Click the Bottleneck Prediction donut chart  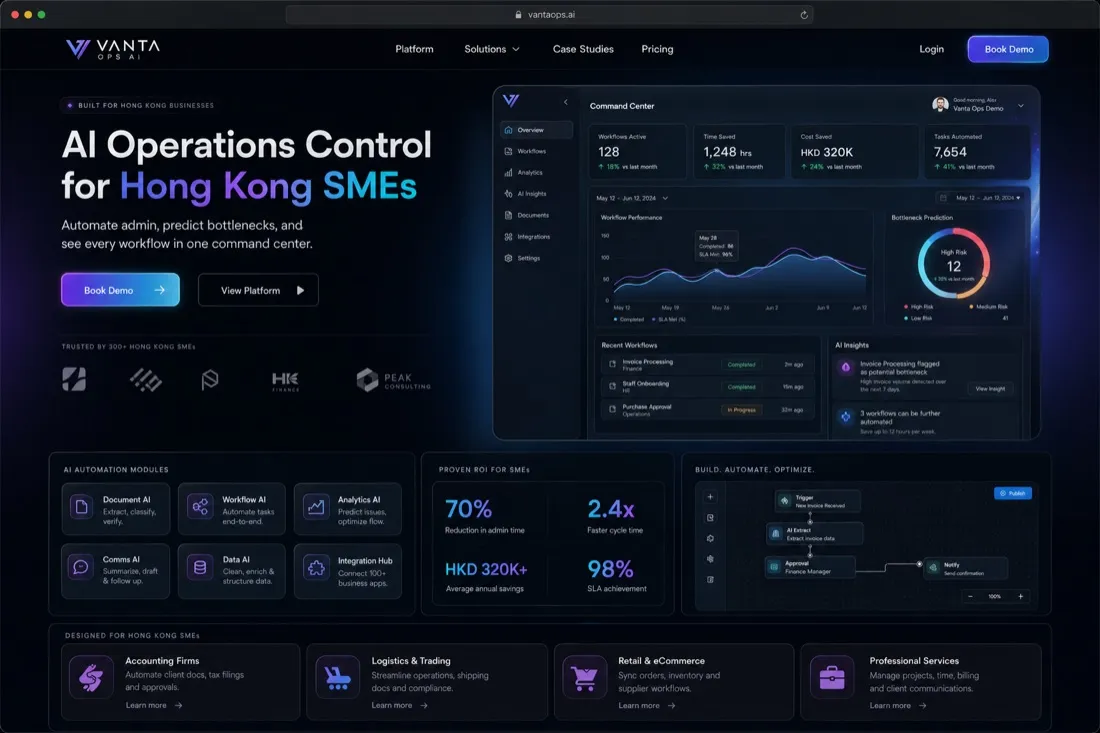(953, 264)
